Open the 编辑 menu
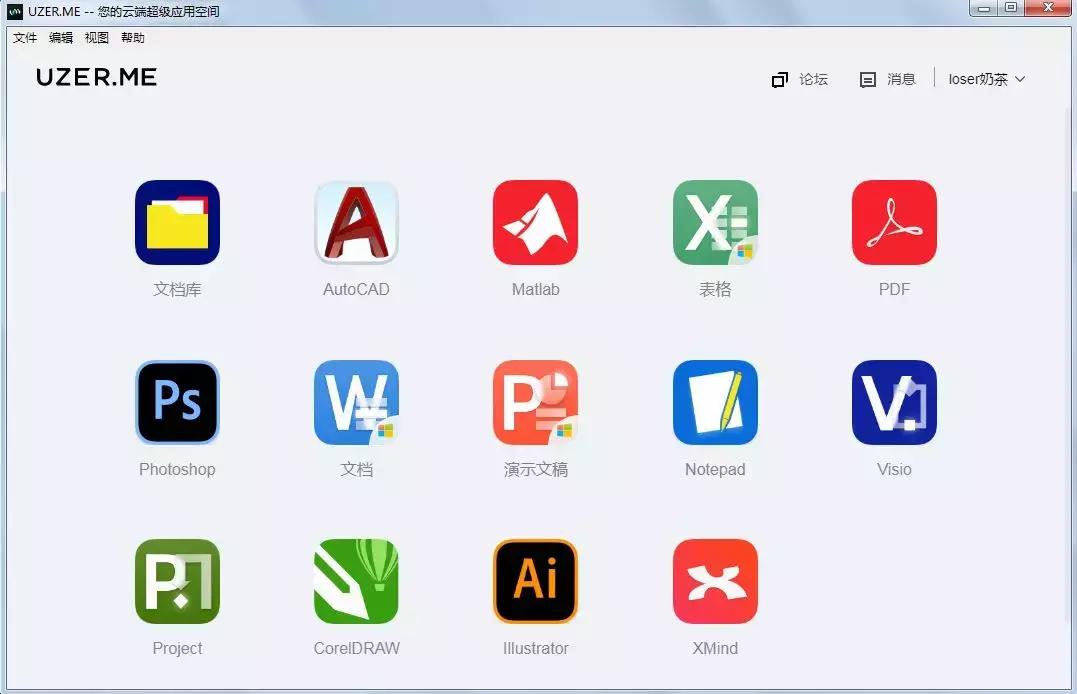Screen dimensions: 1077x694 click(61, 38)
